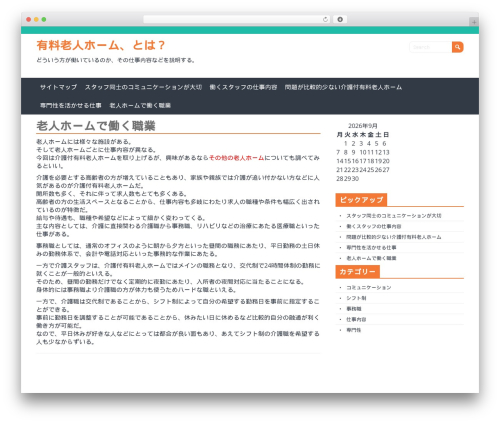Open the 専門性 category
The width and height of the screenshot is (500, 423).
(354, 330)
